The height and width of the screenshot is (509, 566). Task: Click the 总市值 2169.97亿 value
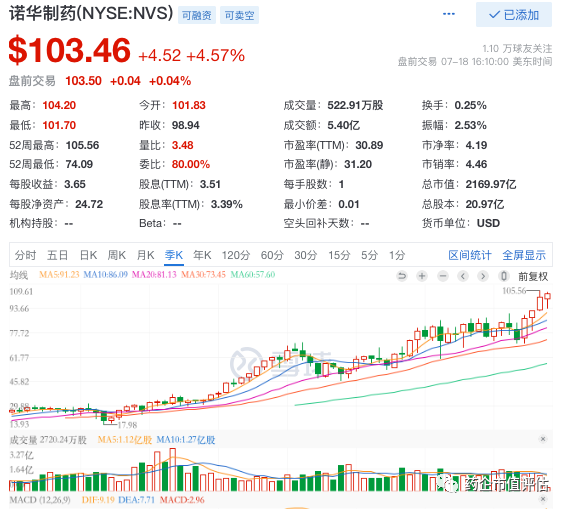491,184
